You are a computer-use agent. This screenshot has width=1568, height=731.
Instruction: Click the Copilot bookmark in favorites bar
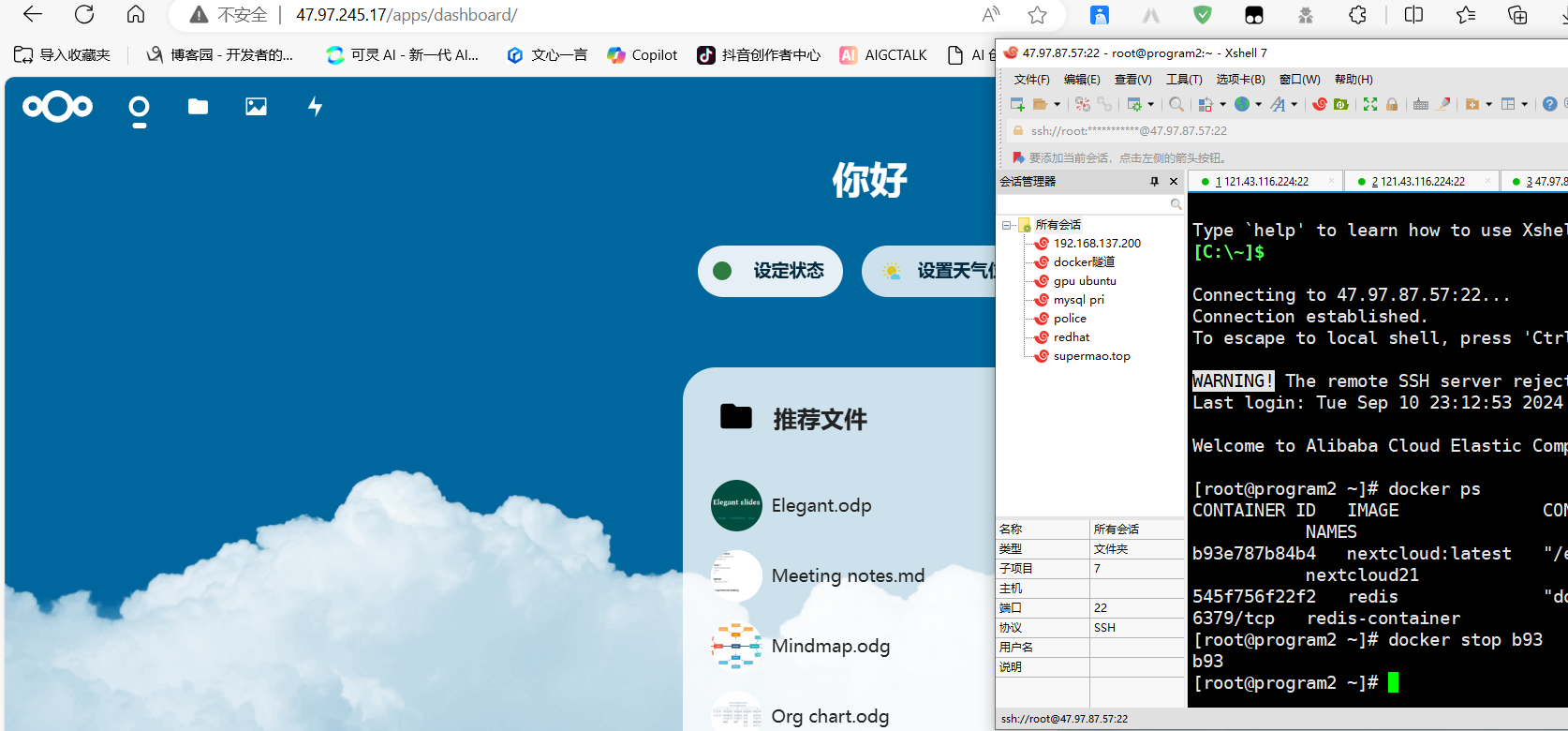click(x=642, y=55)
